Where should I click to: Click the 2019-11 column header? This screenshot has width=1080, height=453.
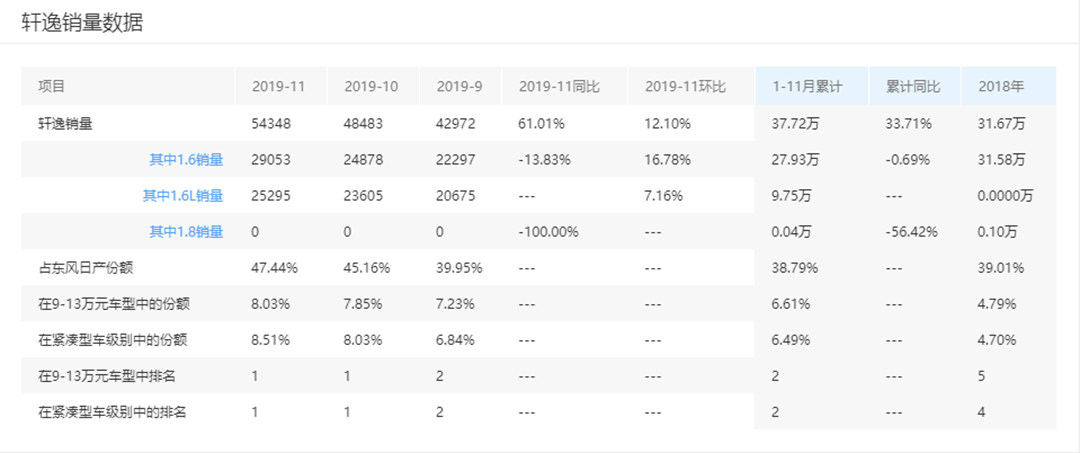coord(279,87)
